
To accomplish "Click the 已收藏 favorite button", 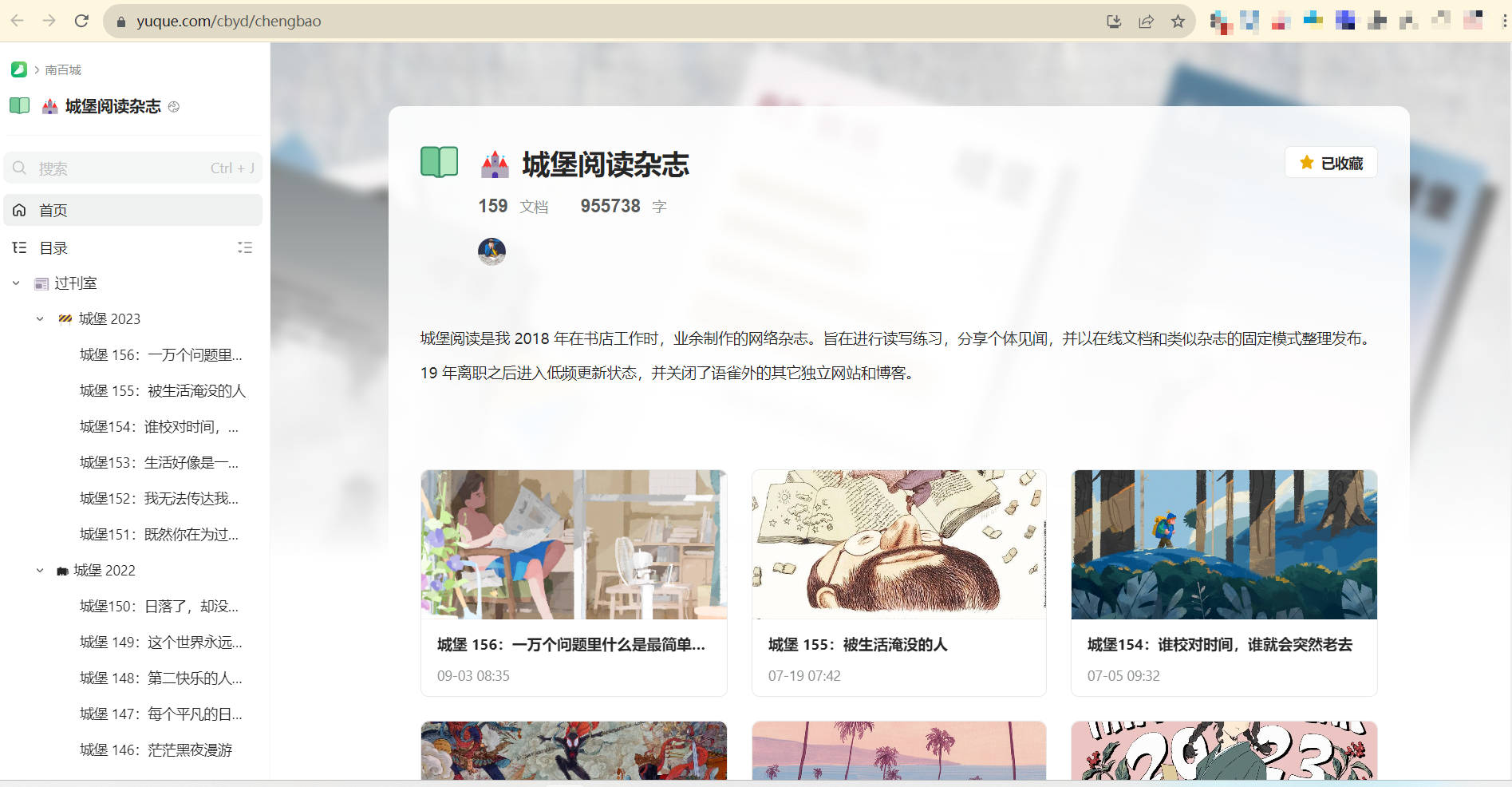I will 1331,163.
